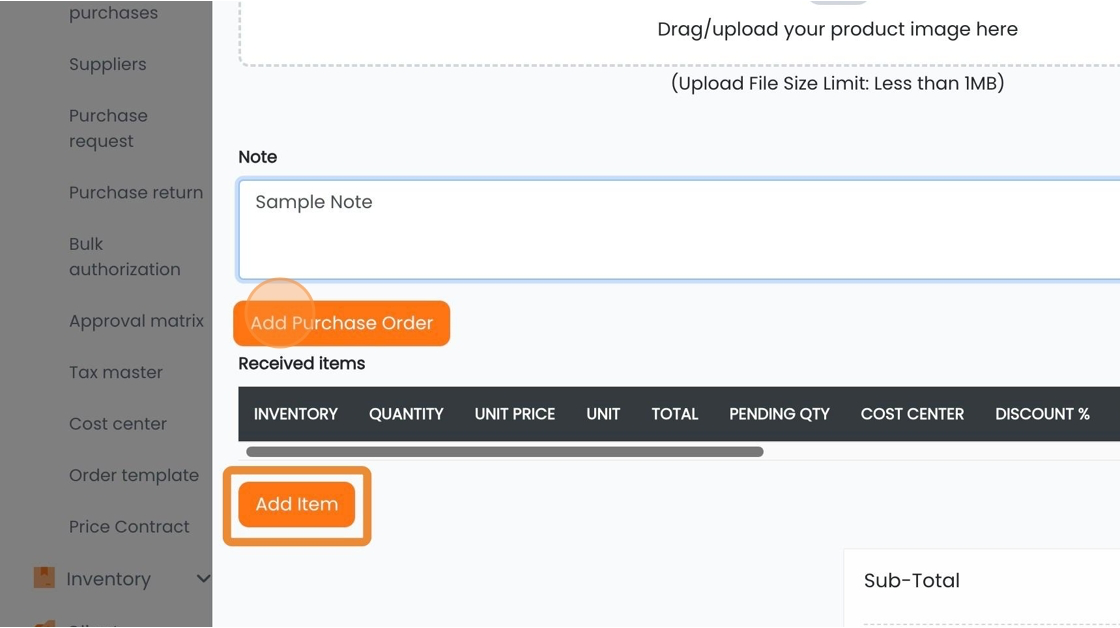The image size is (1120, 628).
Task: Click the COST CENTER column header
Action: 912,414
